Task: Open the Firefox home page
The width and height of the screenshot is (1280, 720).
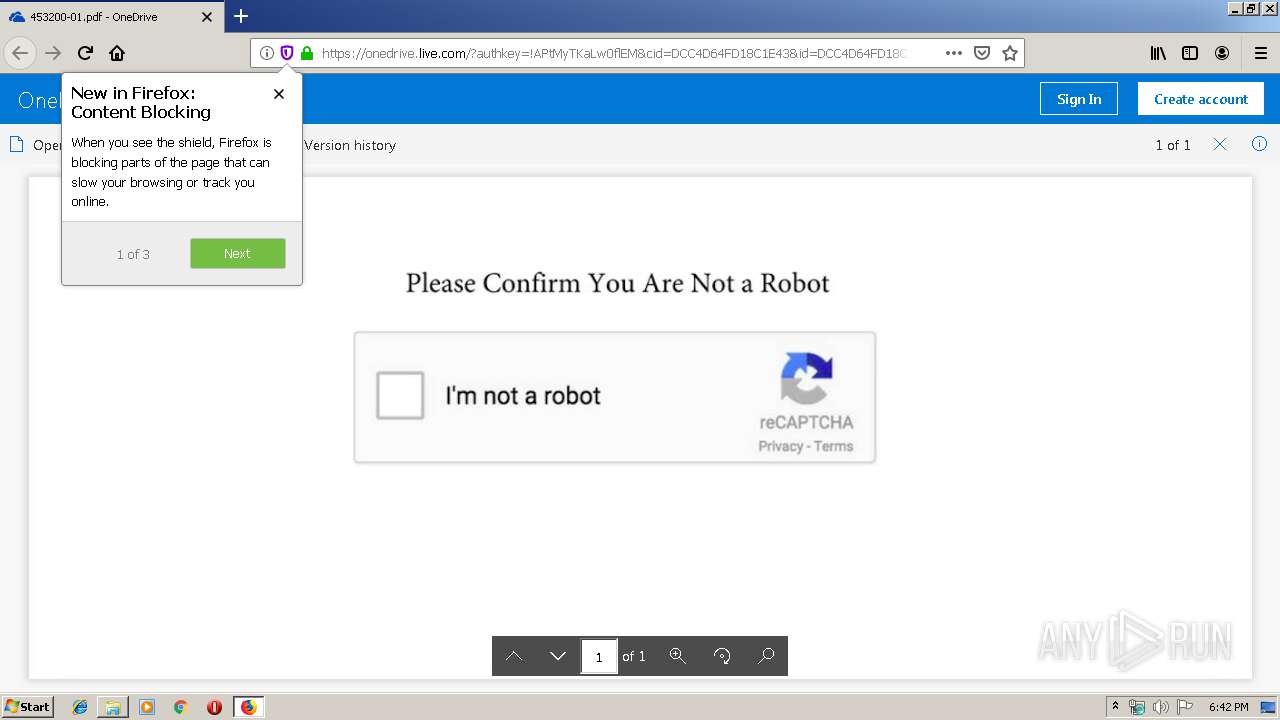Action: pyautogui.click(x=117, y=53)
